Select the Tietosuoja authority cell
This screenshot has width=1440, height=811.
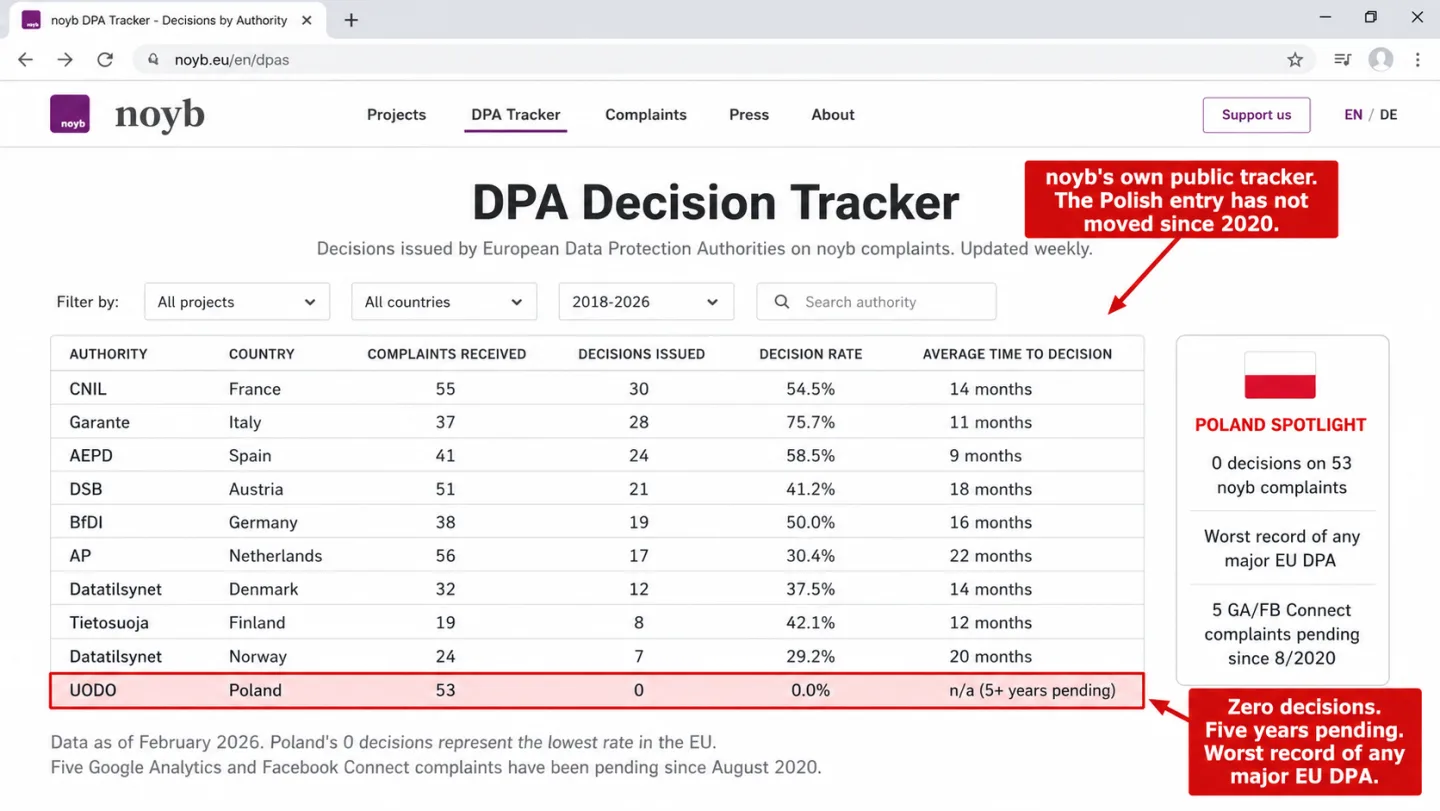[x=109, y=623]
